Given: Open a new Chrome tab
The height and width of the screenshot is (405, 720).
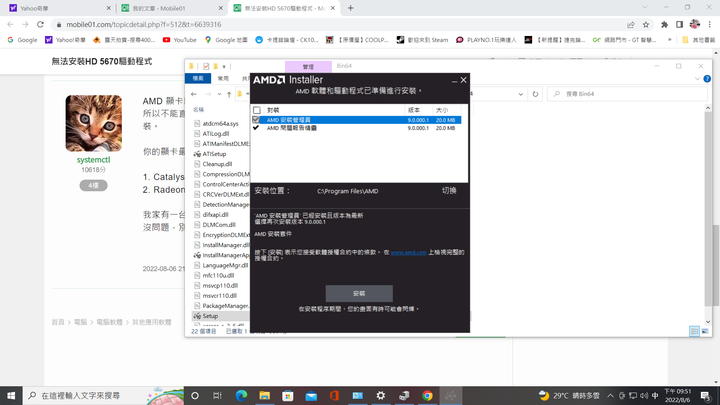Looking at the screenshot, I should click(350, 8).
